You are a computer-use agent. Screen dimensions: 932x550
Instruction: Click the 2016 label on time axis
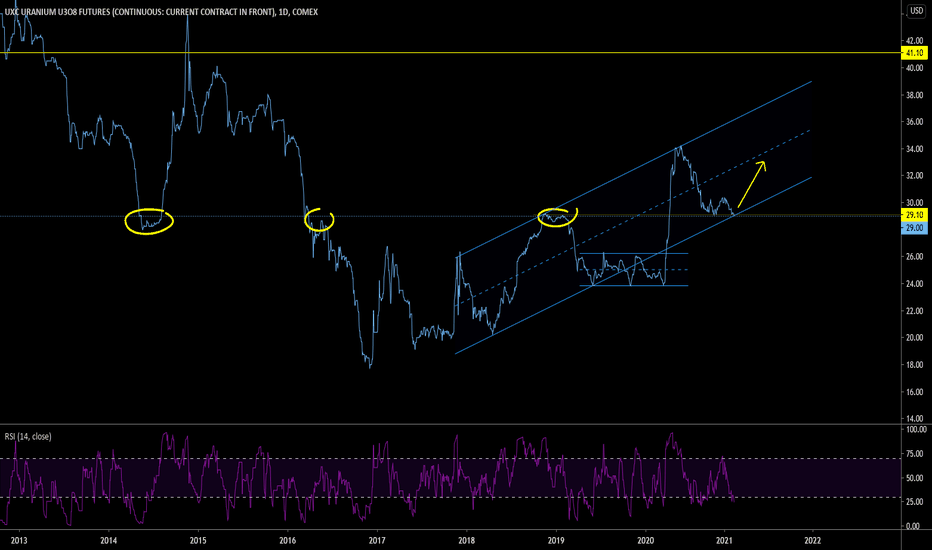tap(287, 540)
